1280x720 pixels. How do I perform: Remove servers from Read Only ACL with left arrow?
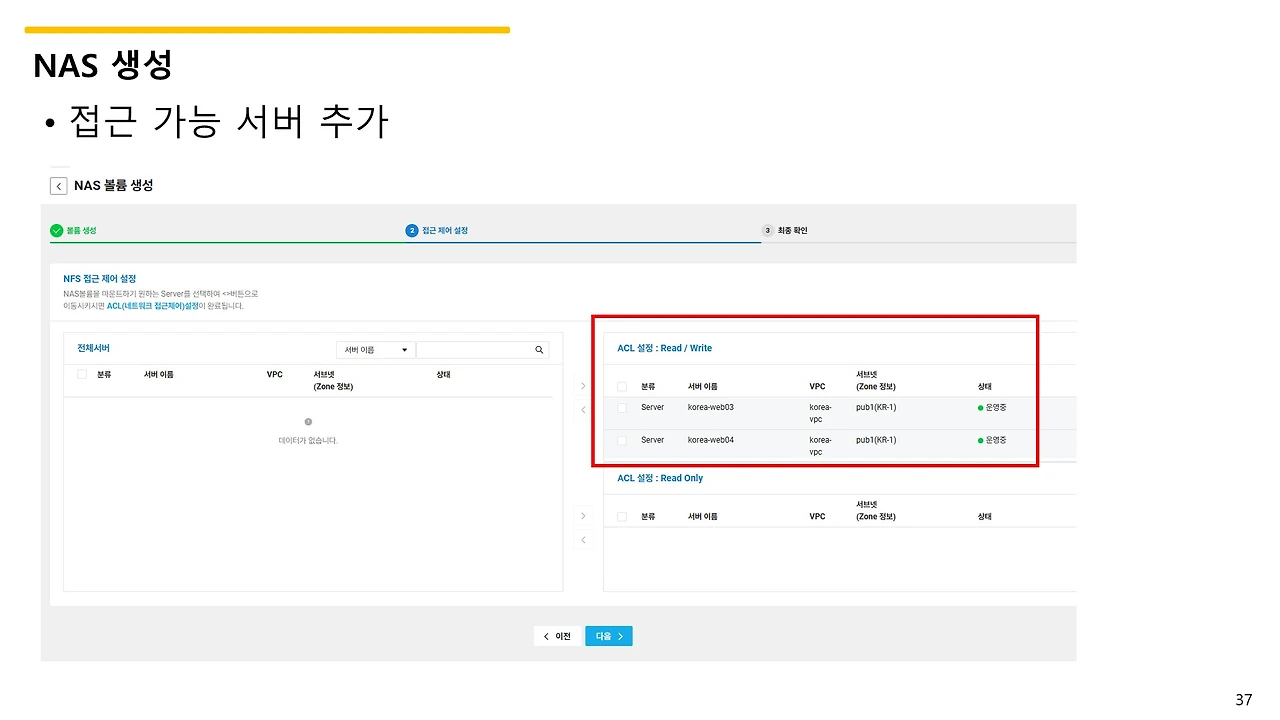pyautogui.click(x=583, y=540)
